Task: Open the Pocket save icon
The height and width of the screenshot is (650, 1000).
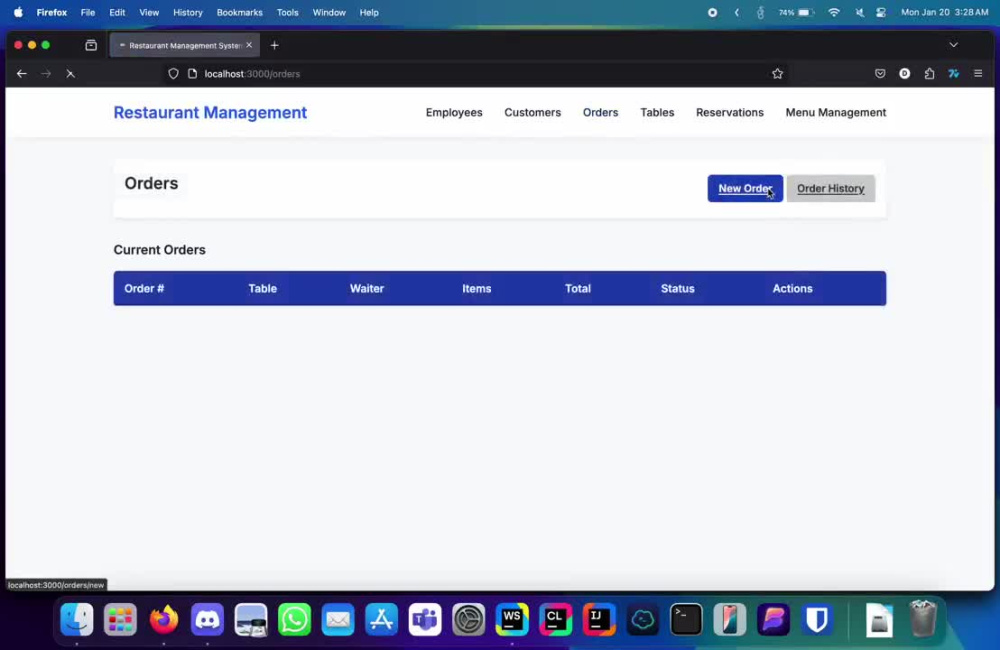Action: point(880,73)
